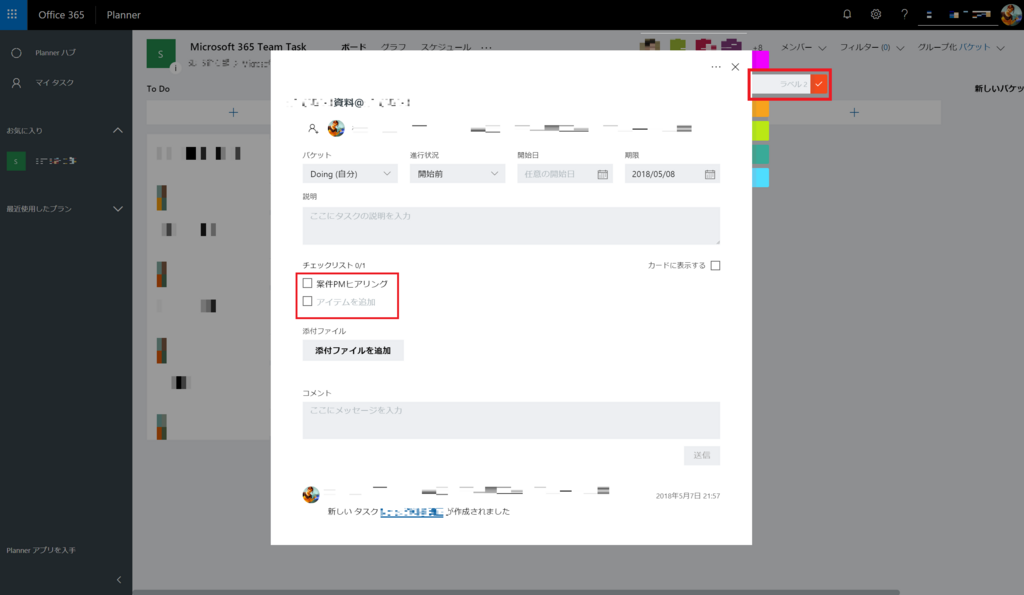Open the notifications bell

pyautogui.click(x=848, y=14)
